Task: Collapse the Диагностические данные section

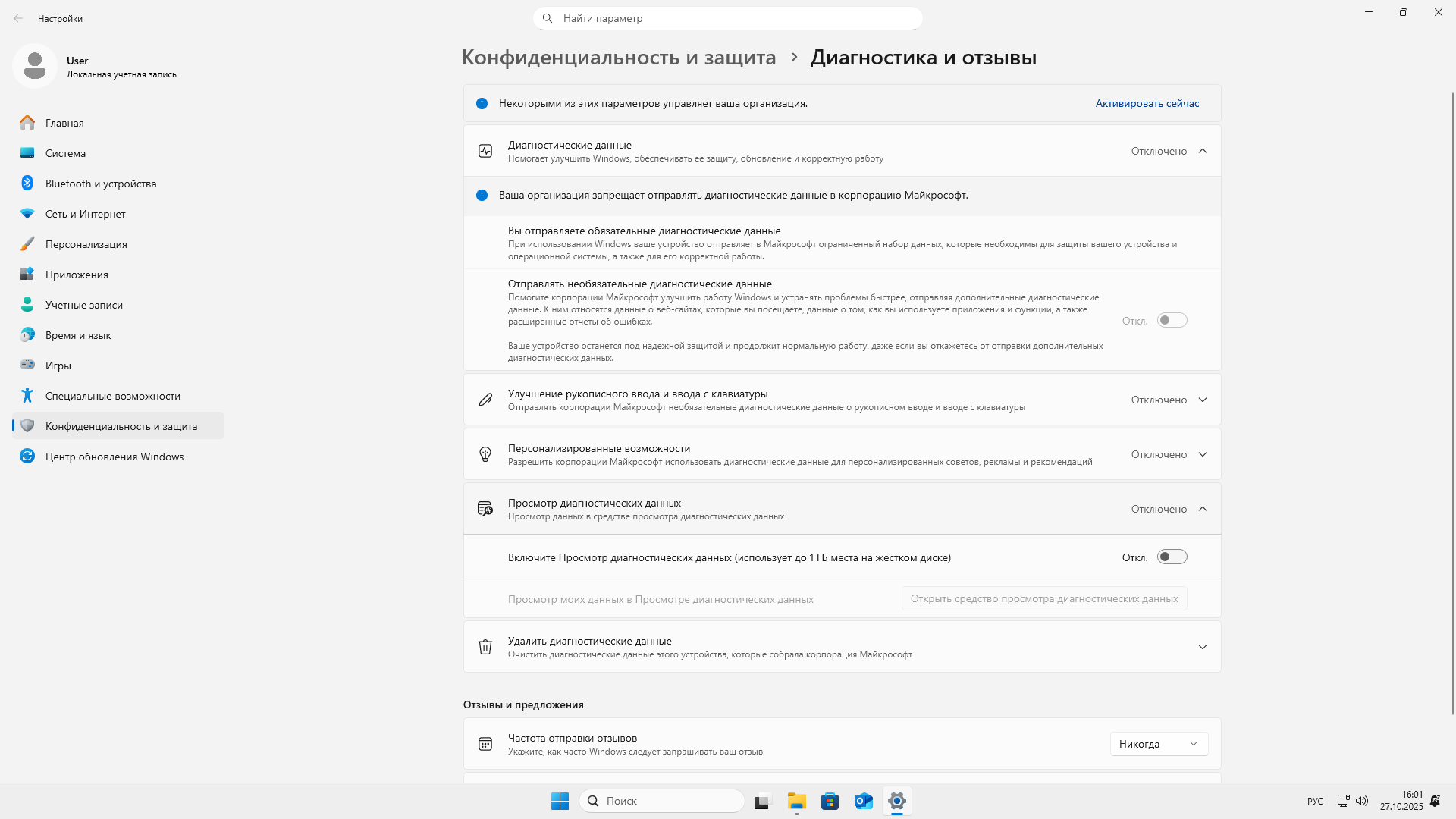Action: click(1203, 150)
